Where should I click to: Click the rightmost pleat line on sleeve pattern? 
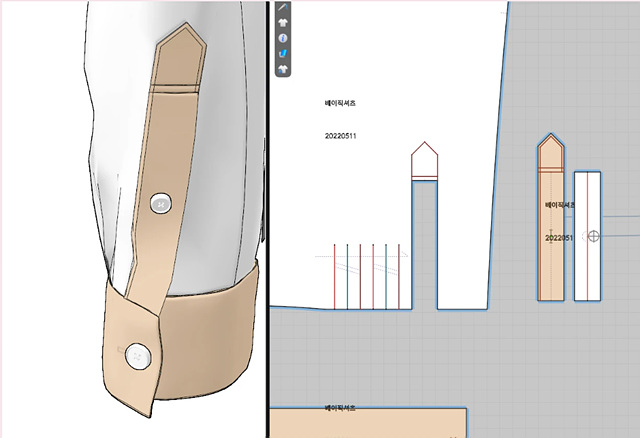pyautogui.click(x=399, y=275)
